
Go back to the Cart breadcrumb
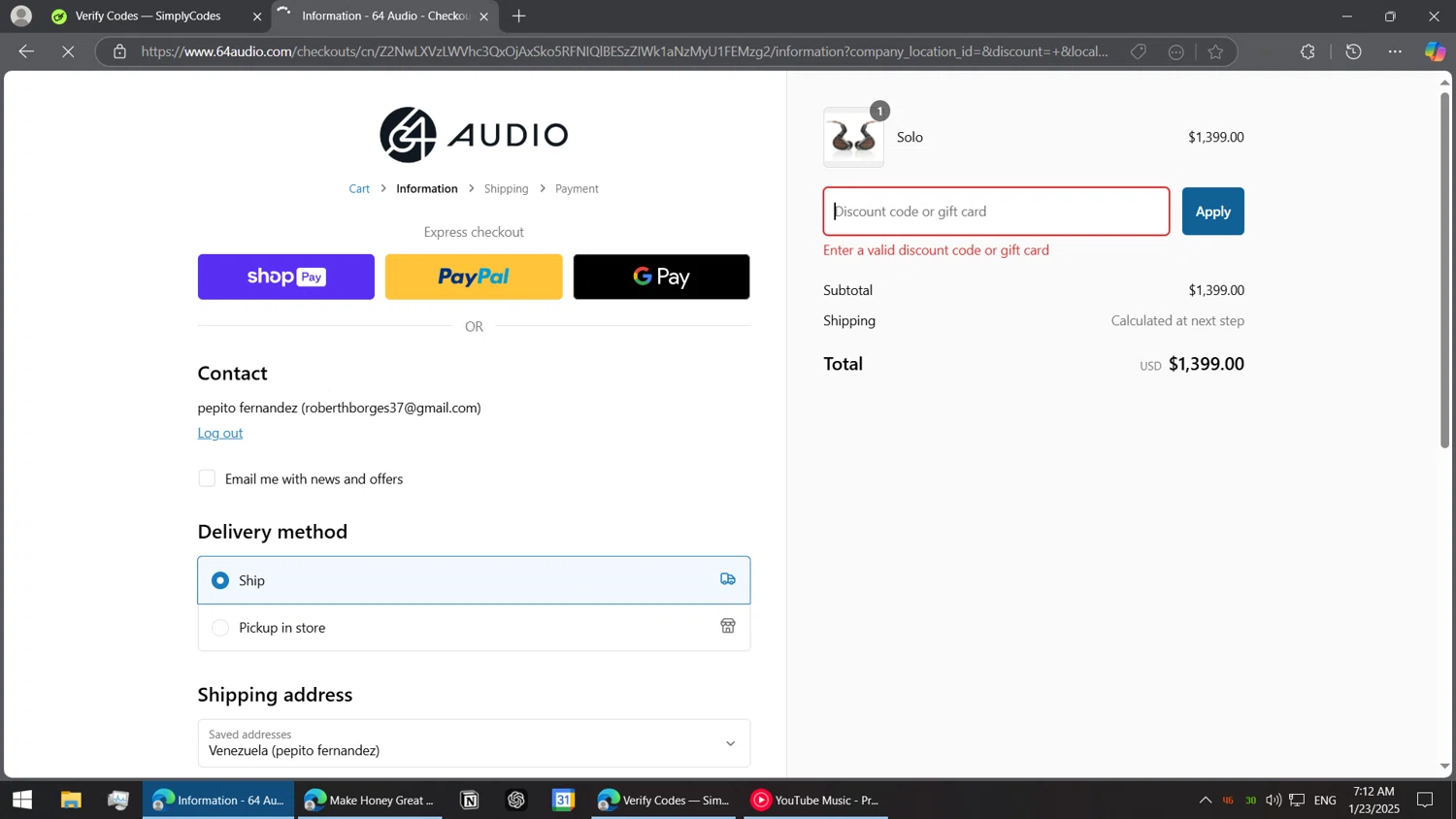[359, 189]
